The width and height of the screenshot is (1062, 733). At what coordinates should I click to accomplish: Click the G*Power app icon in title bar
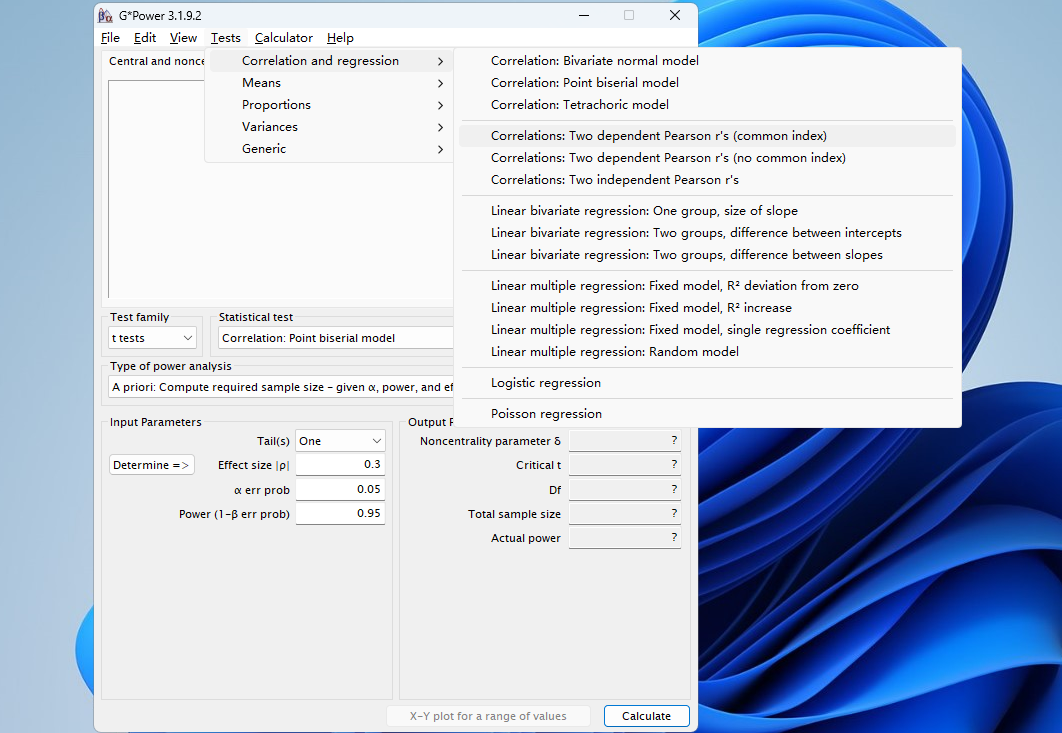(x=105, y=15)
